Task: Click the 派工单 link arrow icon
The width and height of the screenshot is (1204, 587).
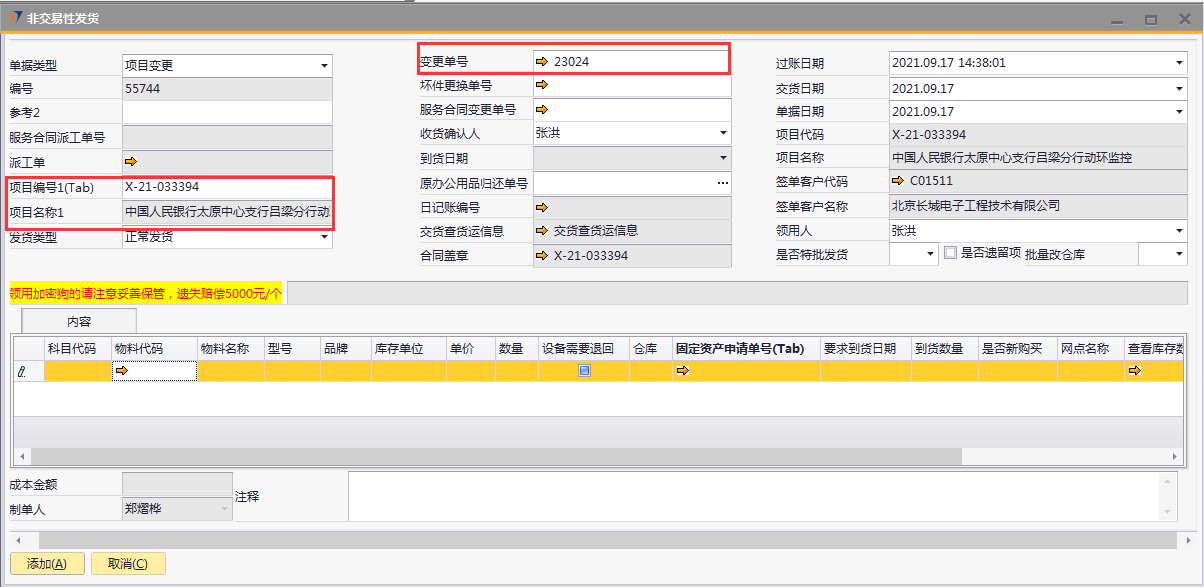Action: coord(130,160)
